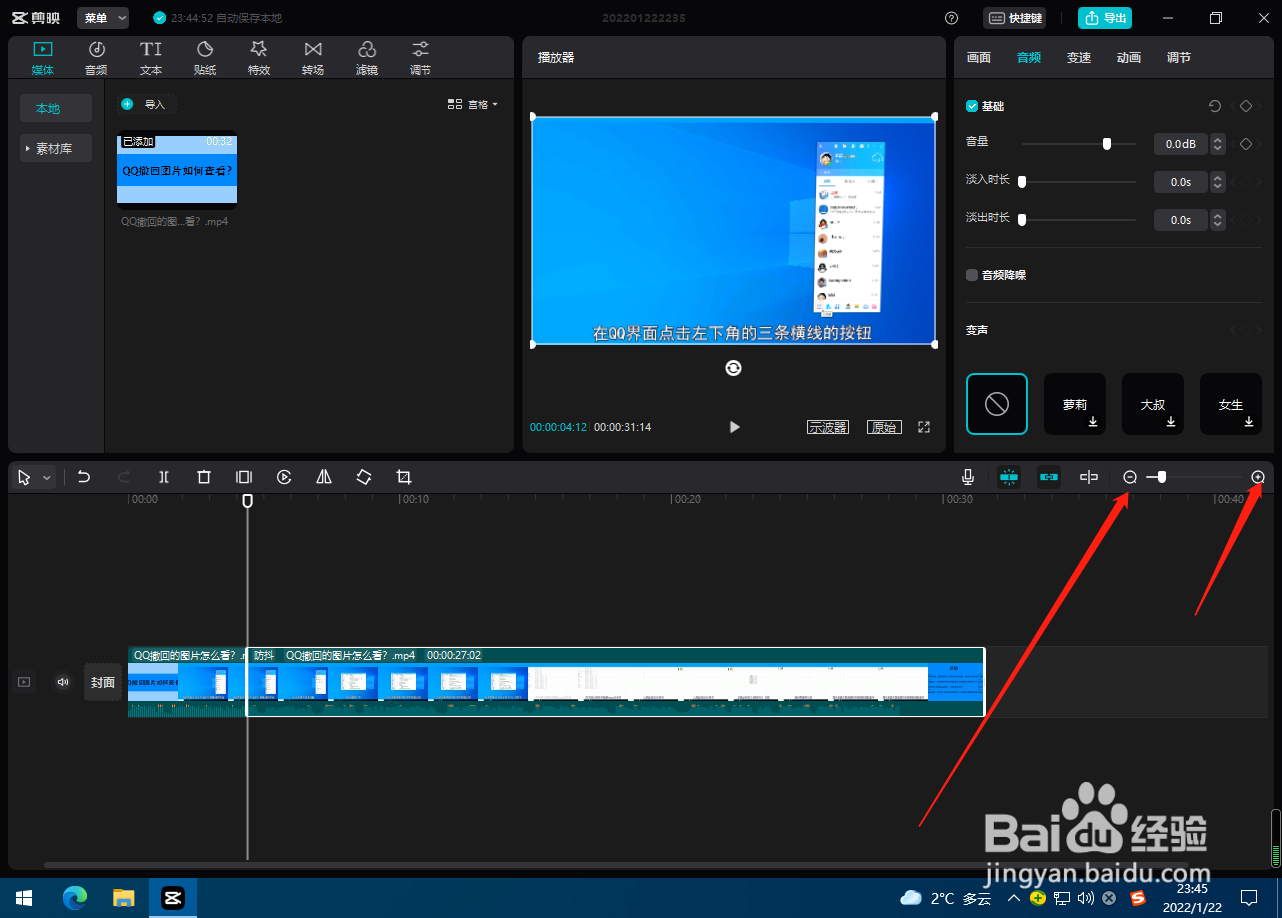1282x918 pixels.
Task: Select the 大叔 voice effect
Action: click(1153, 404)
